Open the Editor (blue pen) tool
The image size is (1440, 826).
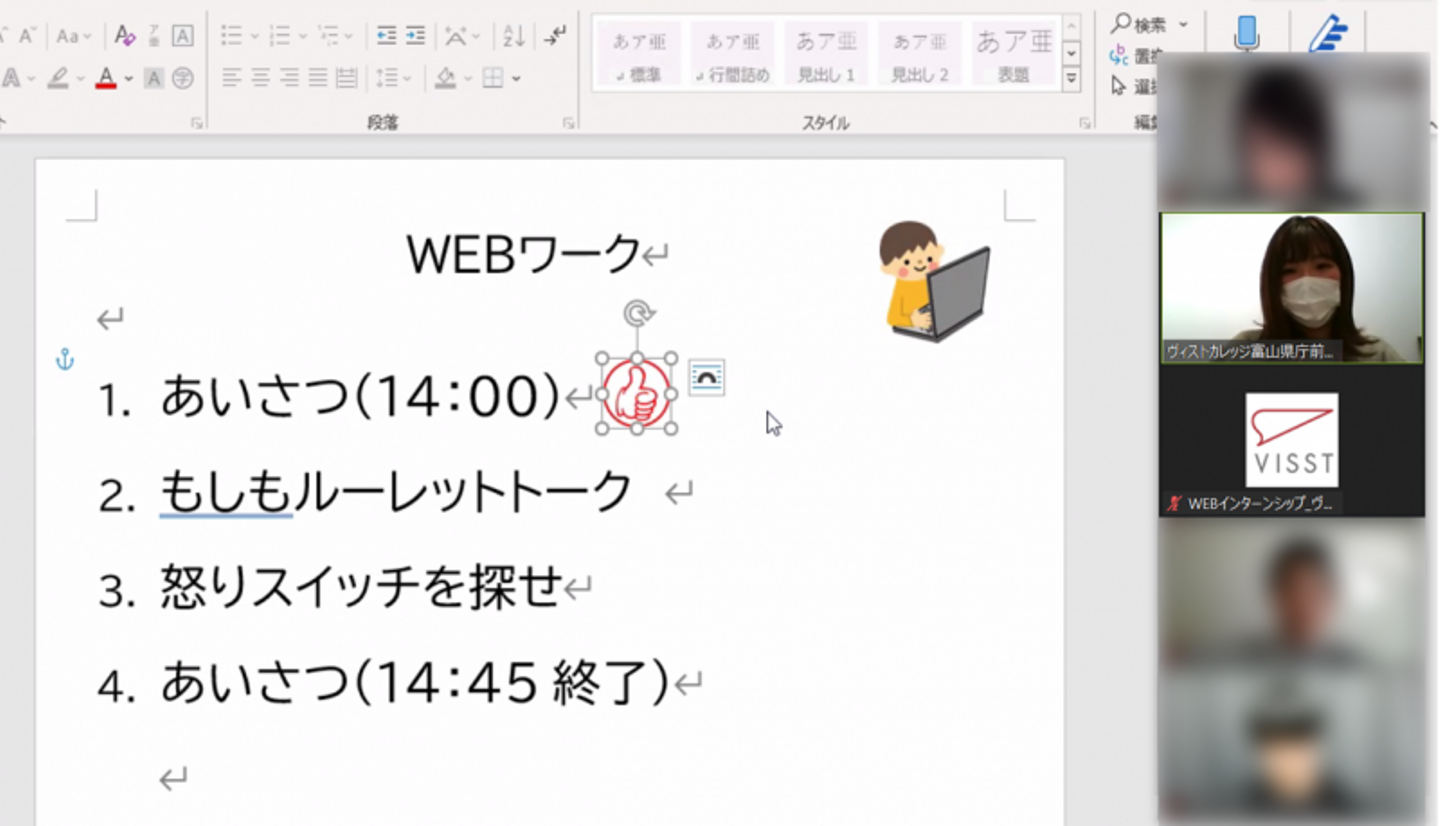[1328, 32]
